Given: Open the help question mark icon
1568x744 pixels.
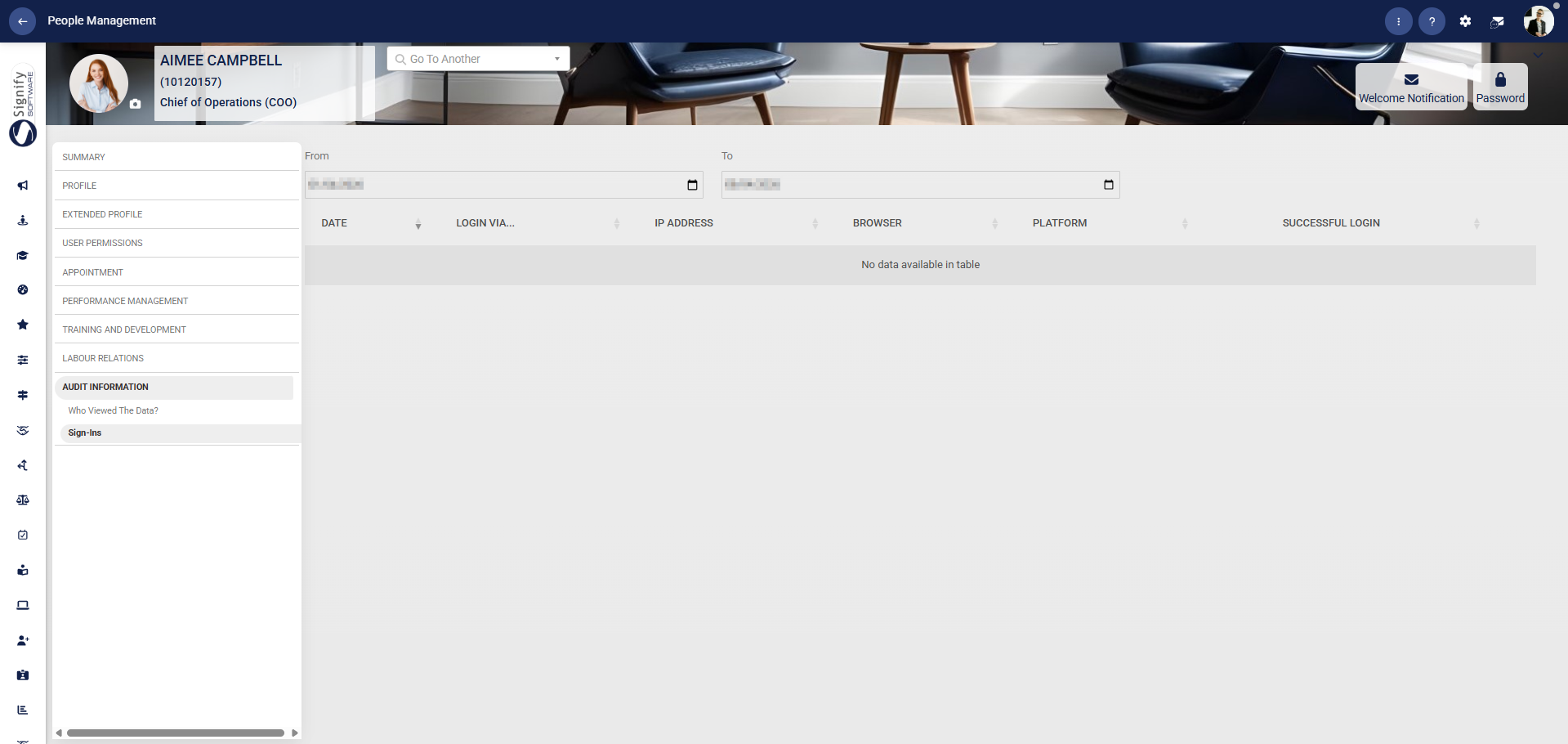Looking at the screenshot, I should [x=1432, y=20].
